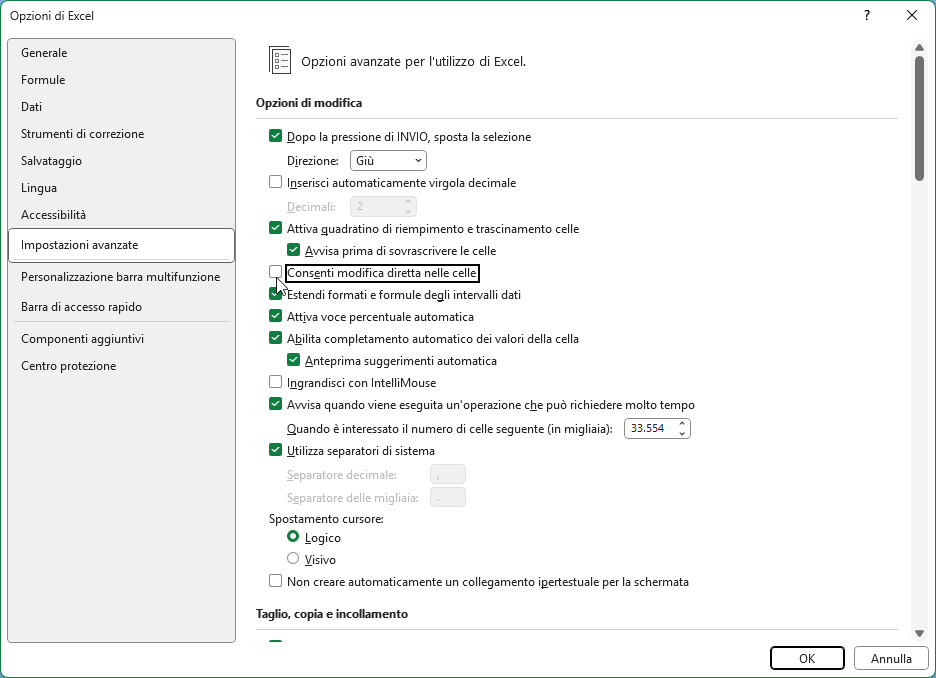The width and height of the screenshot is (936, 678).
Task: Open the help question mark icon
Action: [x=867, y=16]
